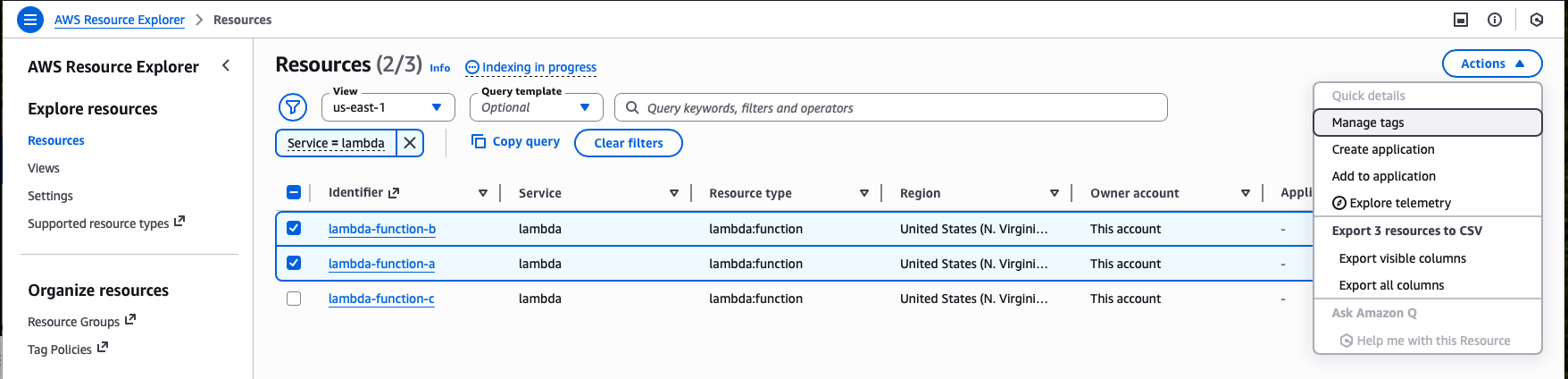Viewport: 1568px width, 379px height.
Task: Click AWS Resource Explorer breadcrumb link
Action: pyautogui.click(x=120, y=20)
